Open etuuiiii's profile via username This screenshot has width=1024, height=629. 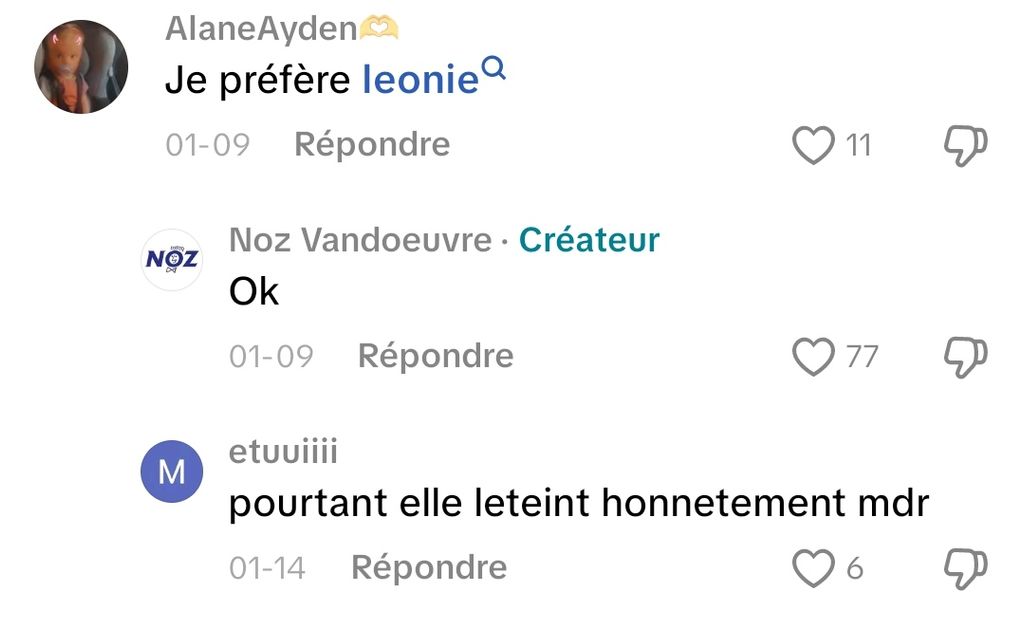point(283,452)
